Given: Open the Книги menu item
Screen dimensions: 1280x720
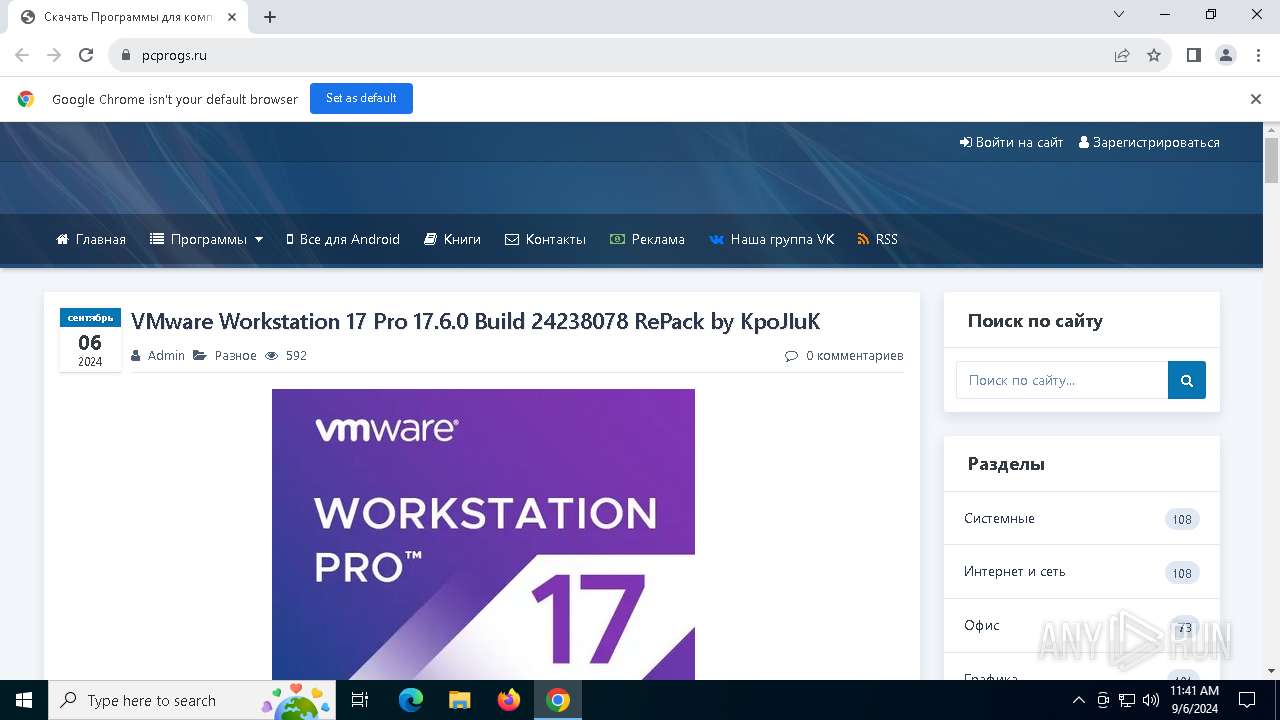Looking at the screenshot, I should point(452,239).
